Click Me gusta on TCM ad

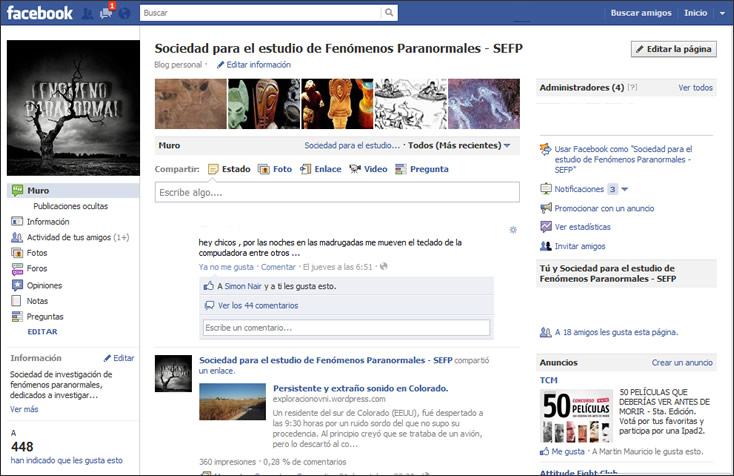click(568, 452)
